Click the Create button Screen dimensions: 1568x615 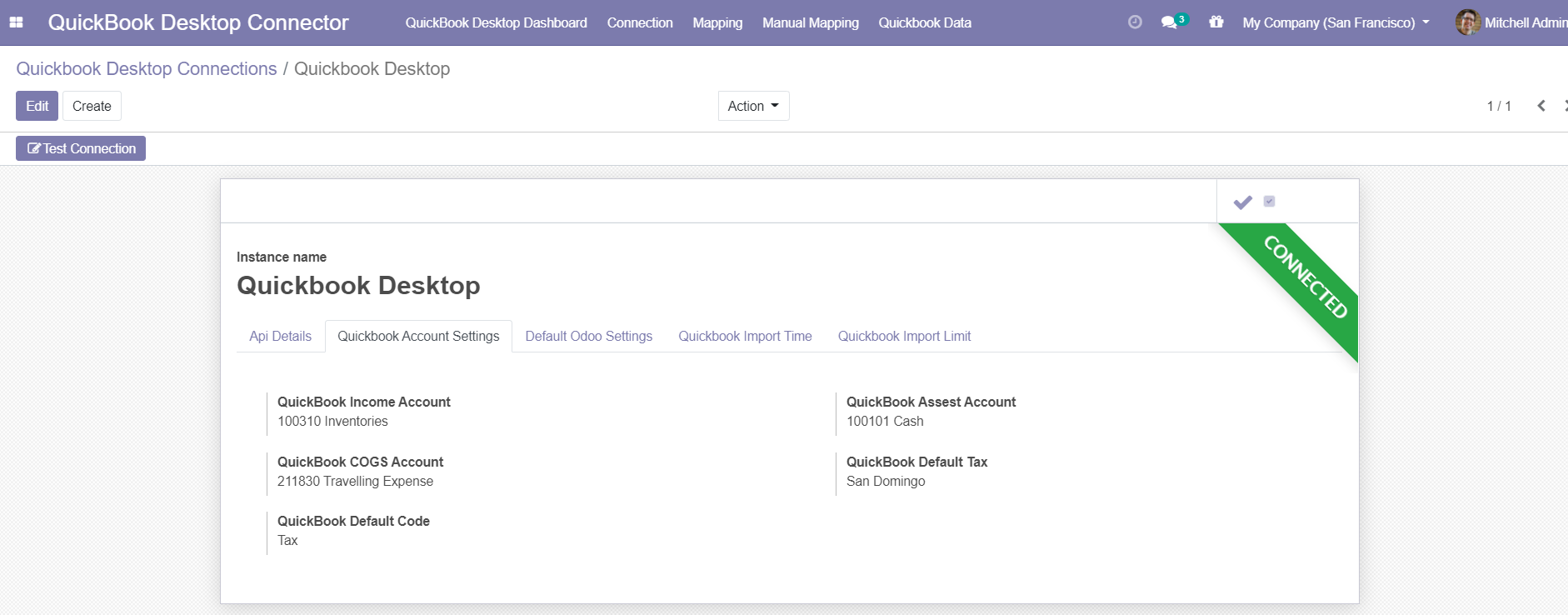(x=92, y=106)
